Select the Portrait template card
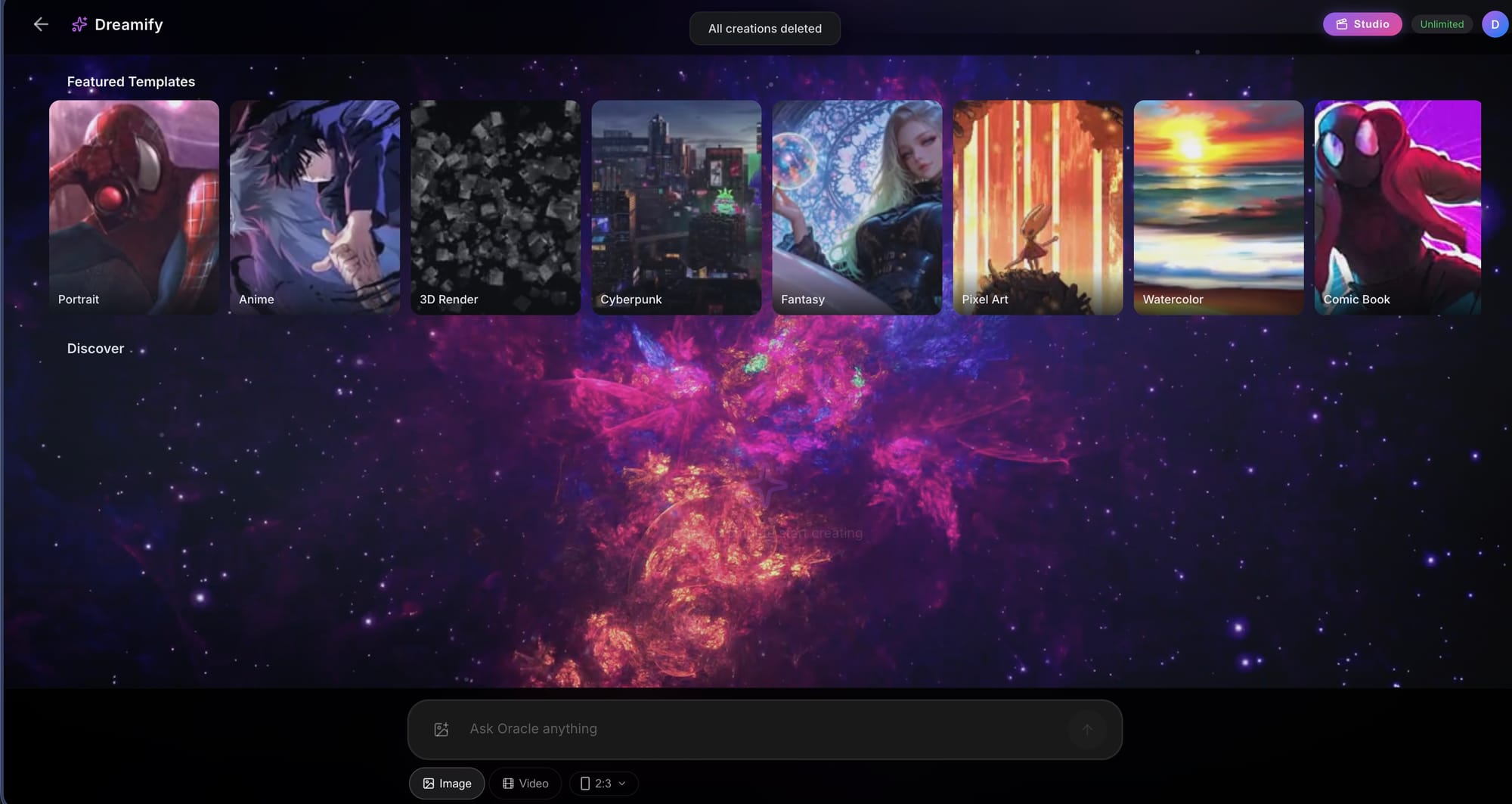1512x804 pixels. click(x=134, y=207)
